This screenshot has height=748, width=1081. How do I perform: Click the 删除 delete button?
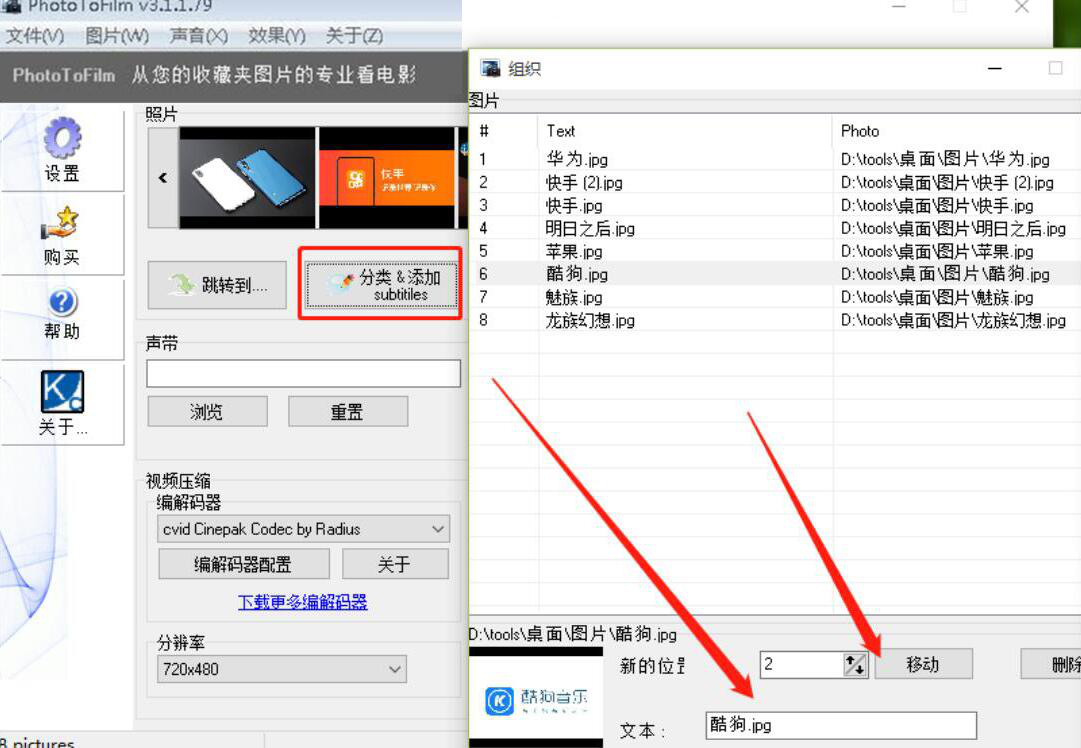click(1051, 664)
